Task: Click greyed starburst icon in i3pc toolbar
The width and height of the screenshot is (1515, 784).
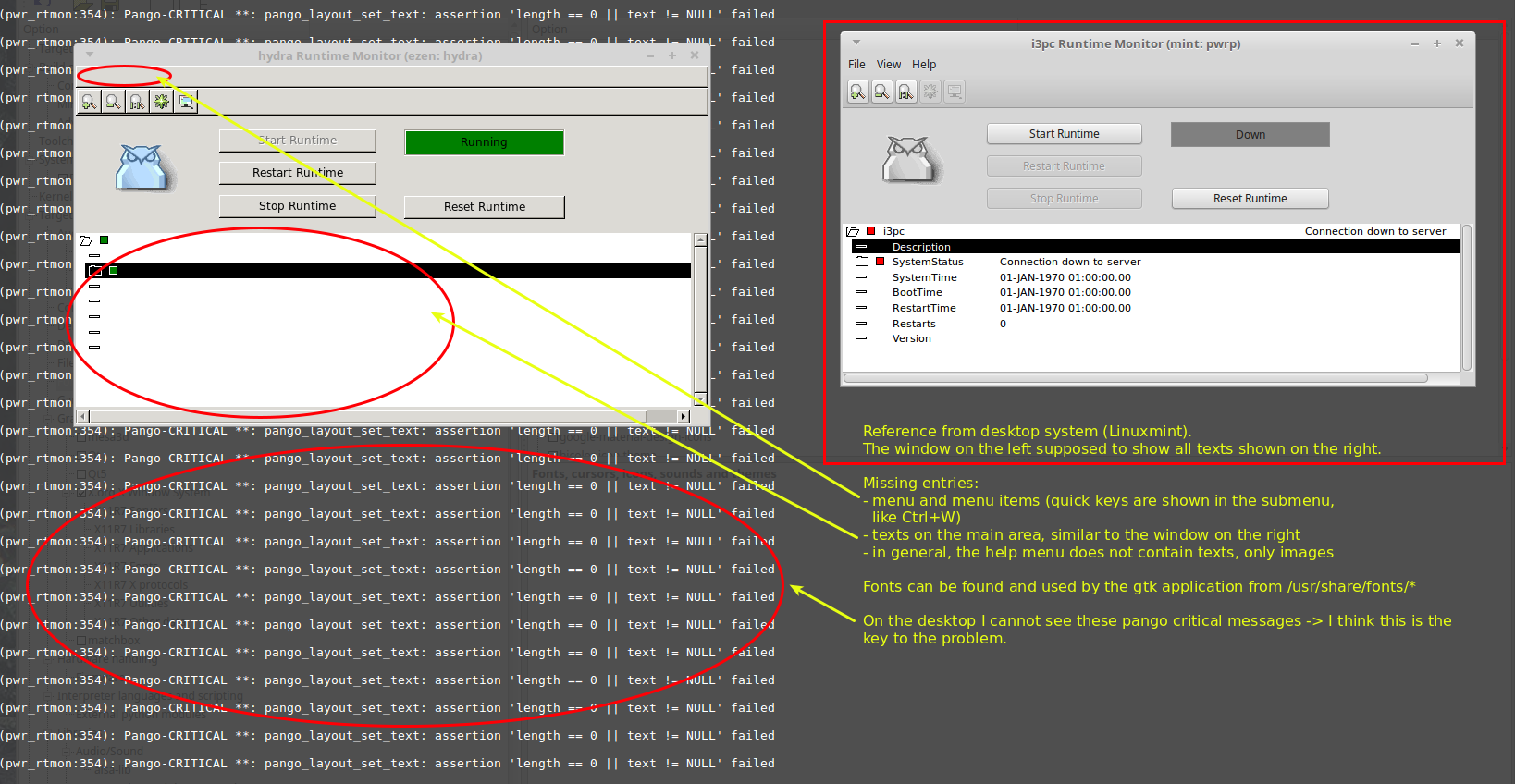Action: coord(930,92)
